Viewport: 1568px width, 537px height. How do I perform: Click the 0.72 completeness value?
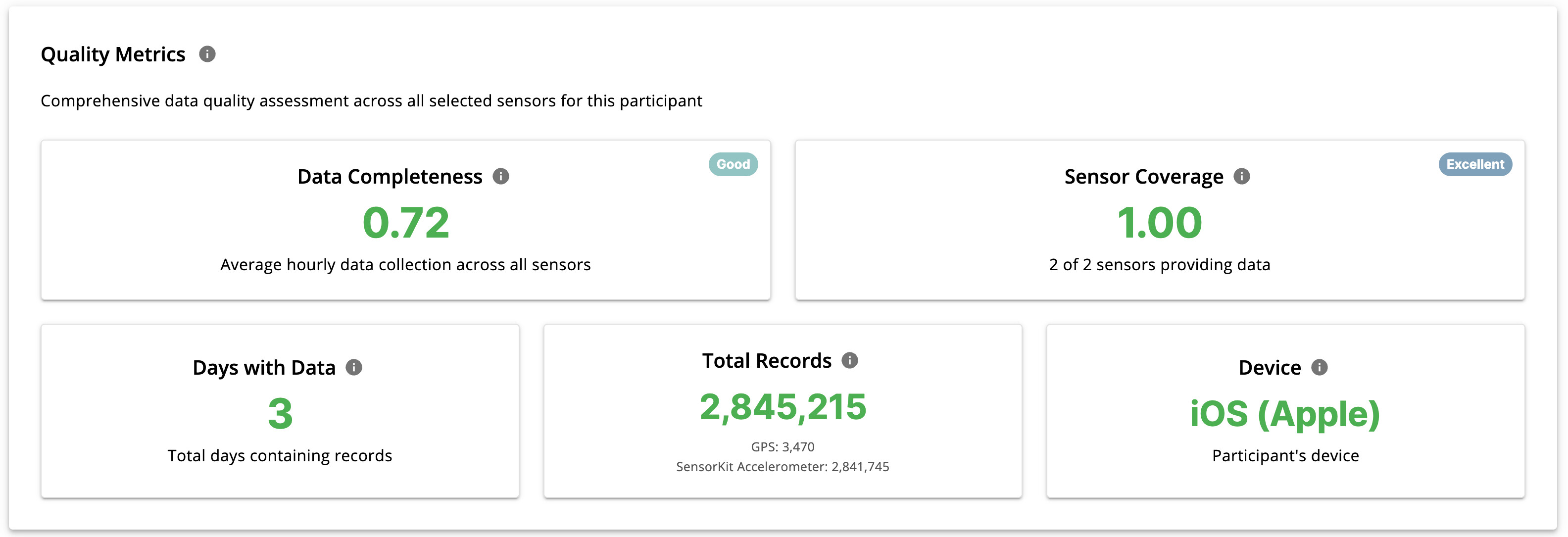tap(405, 223)
